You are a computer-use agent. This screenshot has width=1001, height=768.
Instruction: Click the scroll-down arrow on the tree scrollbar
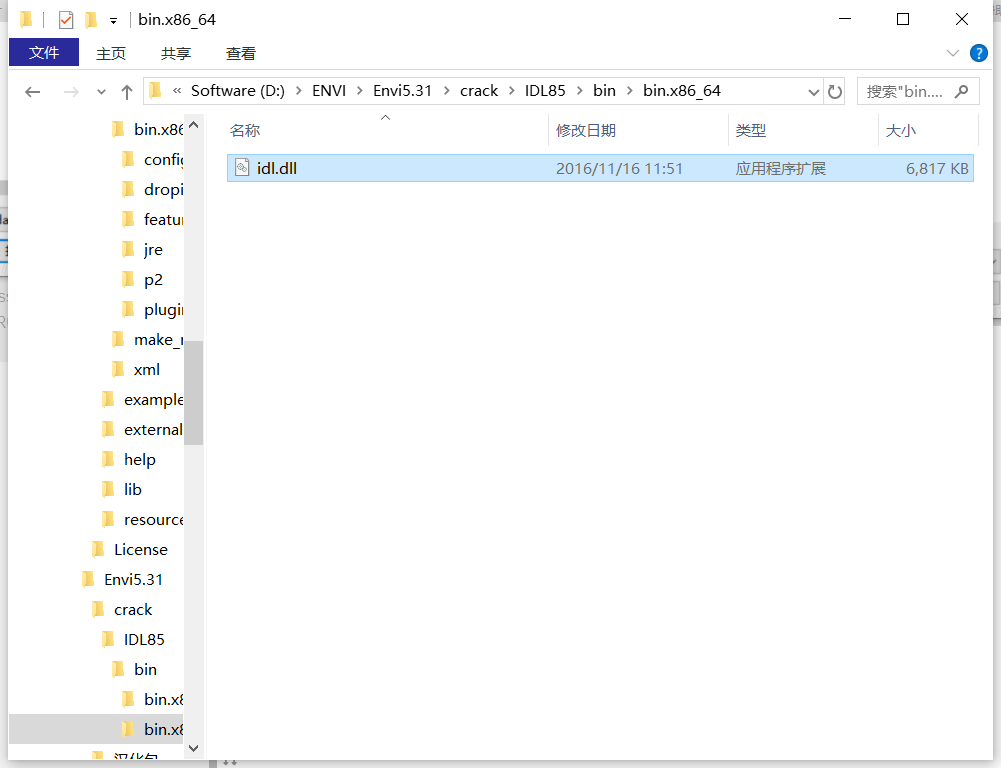click(193, 747)
